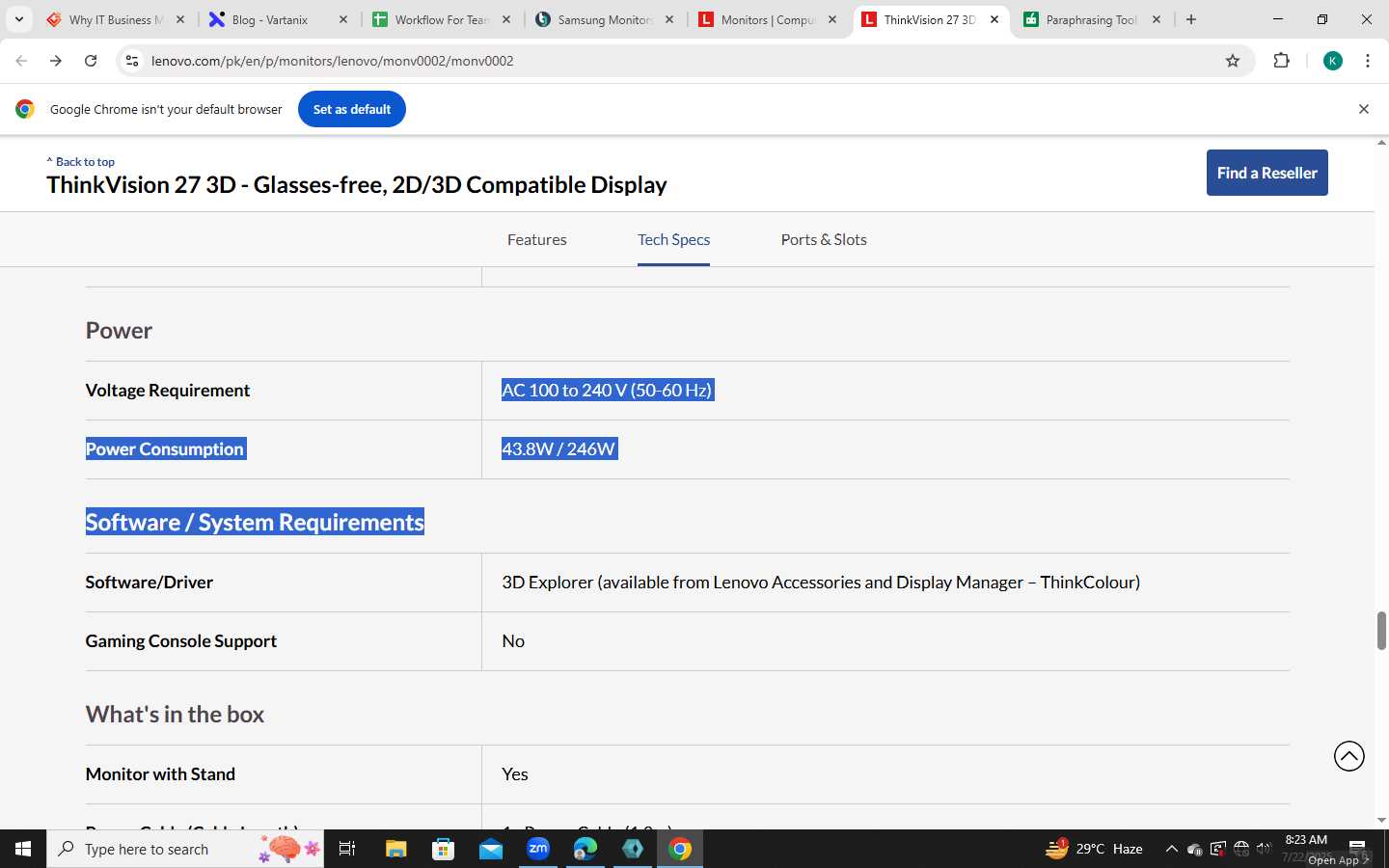Open Microsoft Edge from taskbar
Viewport: 1389px width, 868px height.
pos(586,849)
